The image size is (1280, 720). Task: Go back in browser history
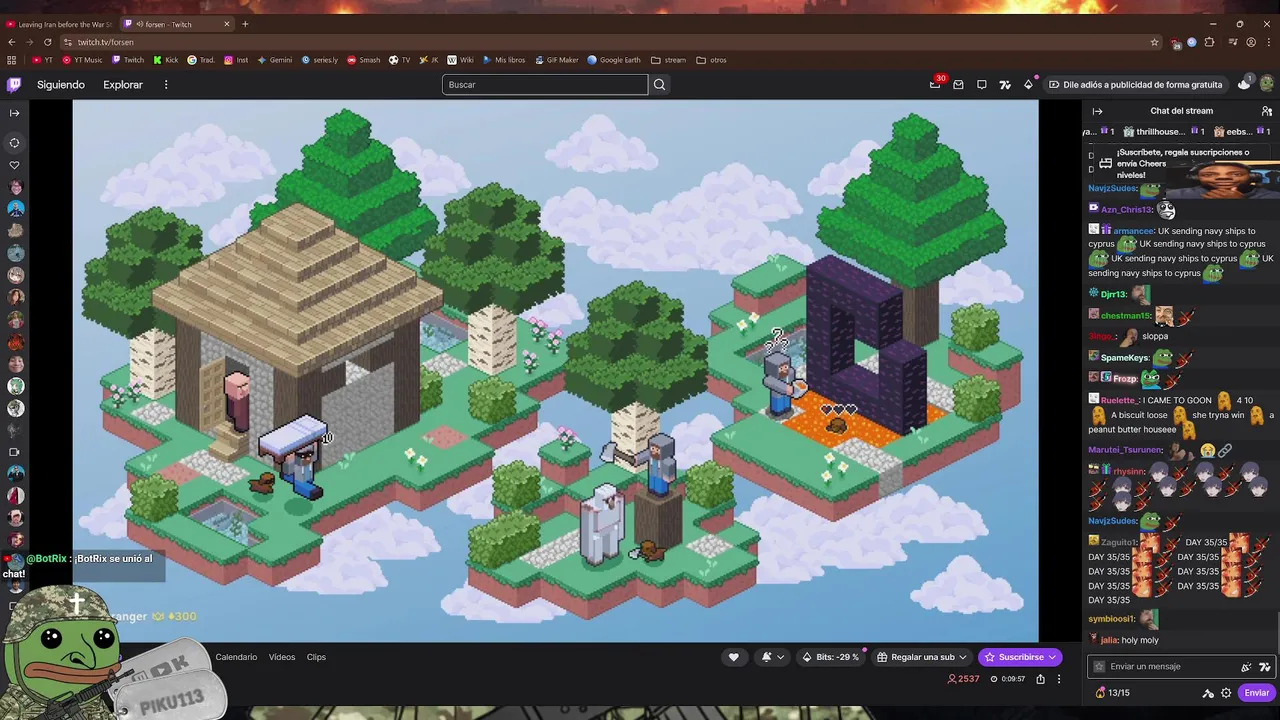[x=12, y=42]
